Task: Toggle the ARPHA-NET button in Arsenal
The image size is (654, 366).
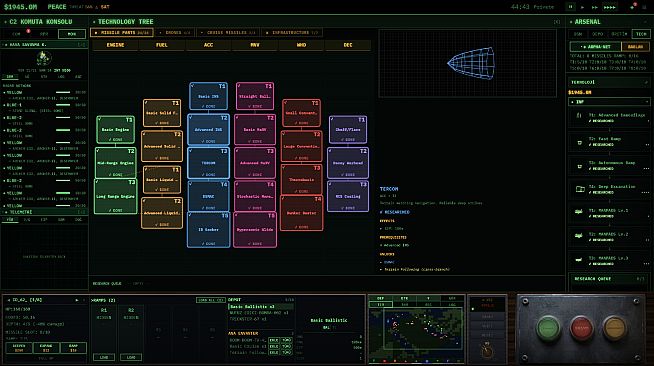Action: 595,47
